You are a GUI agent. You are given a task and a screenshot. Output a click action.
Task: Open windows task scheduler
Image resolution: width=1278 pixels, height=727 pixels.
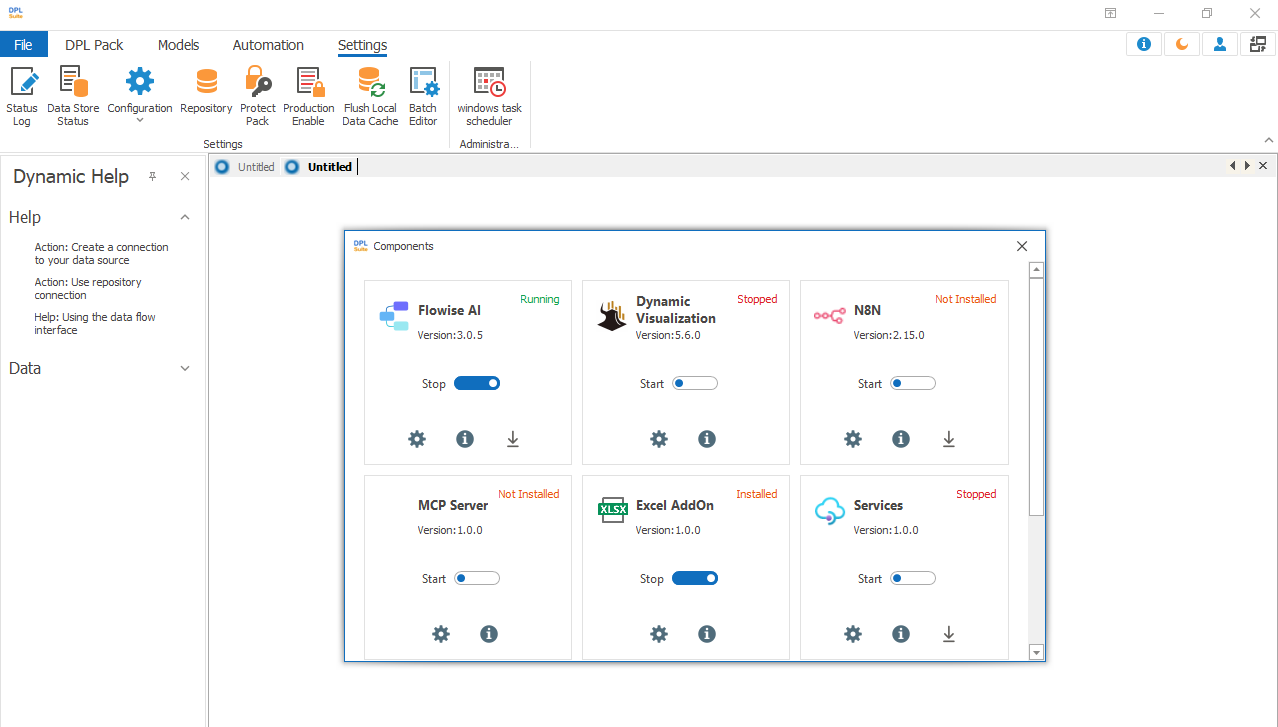[489, 96]
